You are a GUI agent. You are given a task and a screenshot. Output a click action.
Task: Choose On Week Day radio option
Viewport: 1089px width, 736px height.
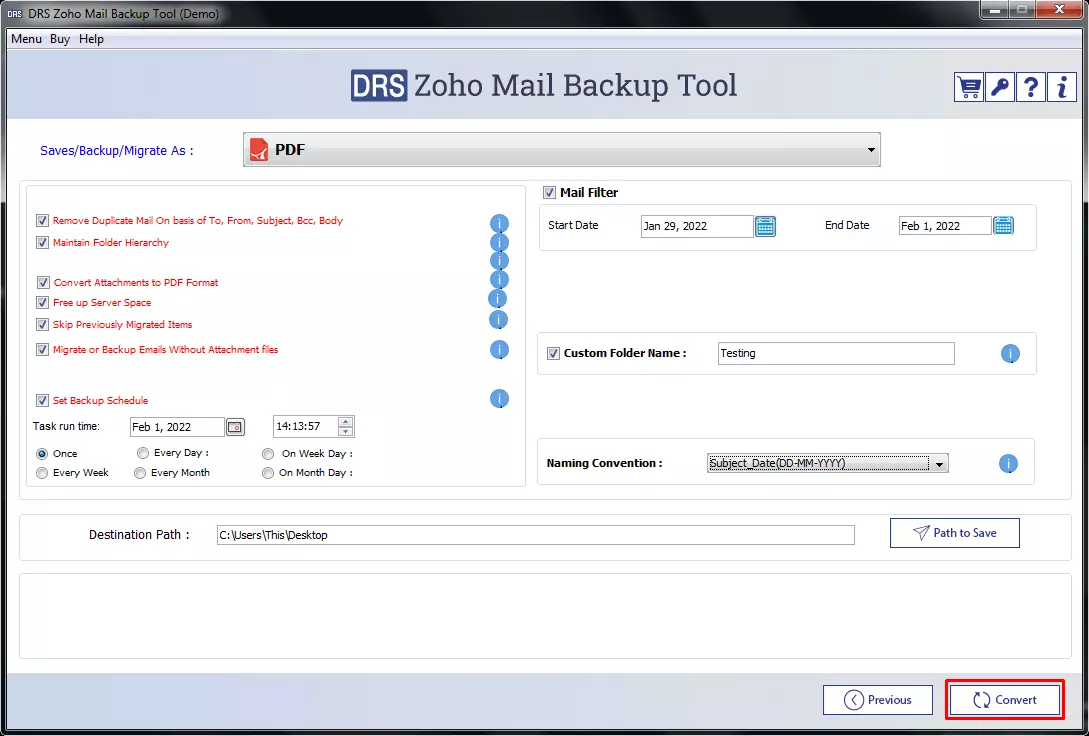[x=268, y=454]
